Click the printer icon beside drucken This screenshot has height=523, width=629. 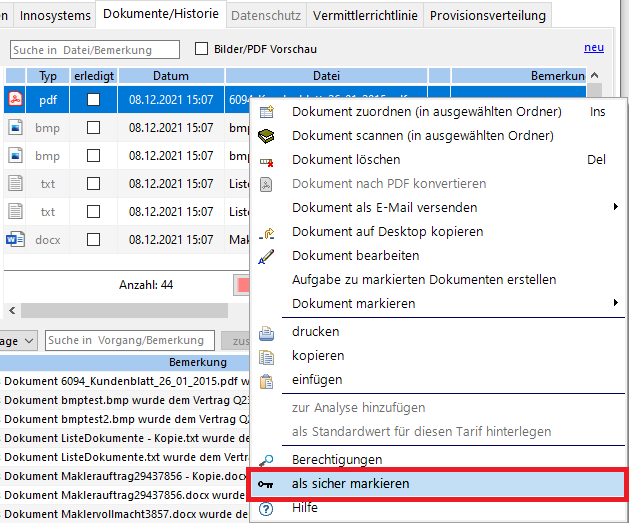[266, 332]
